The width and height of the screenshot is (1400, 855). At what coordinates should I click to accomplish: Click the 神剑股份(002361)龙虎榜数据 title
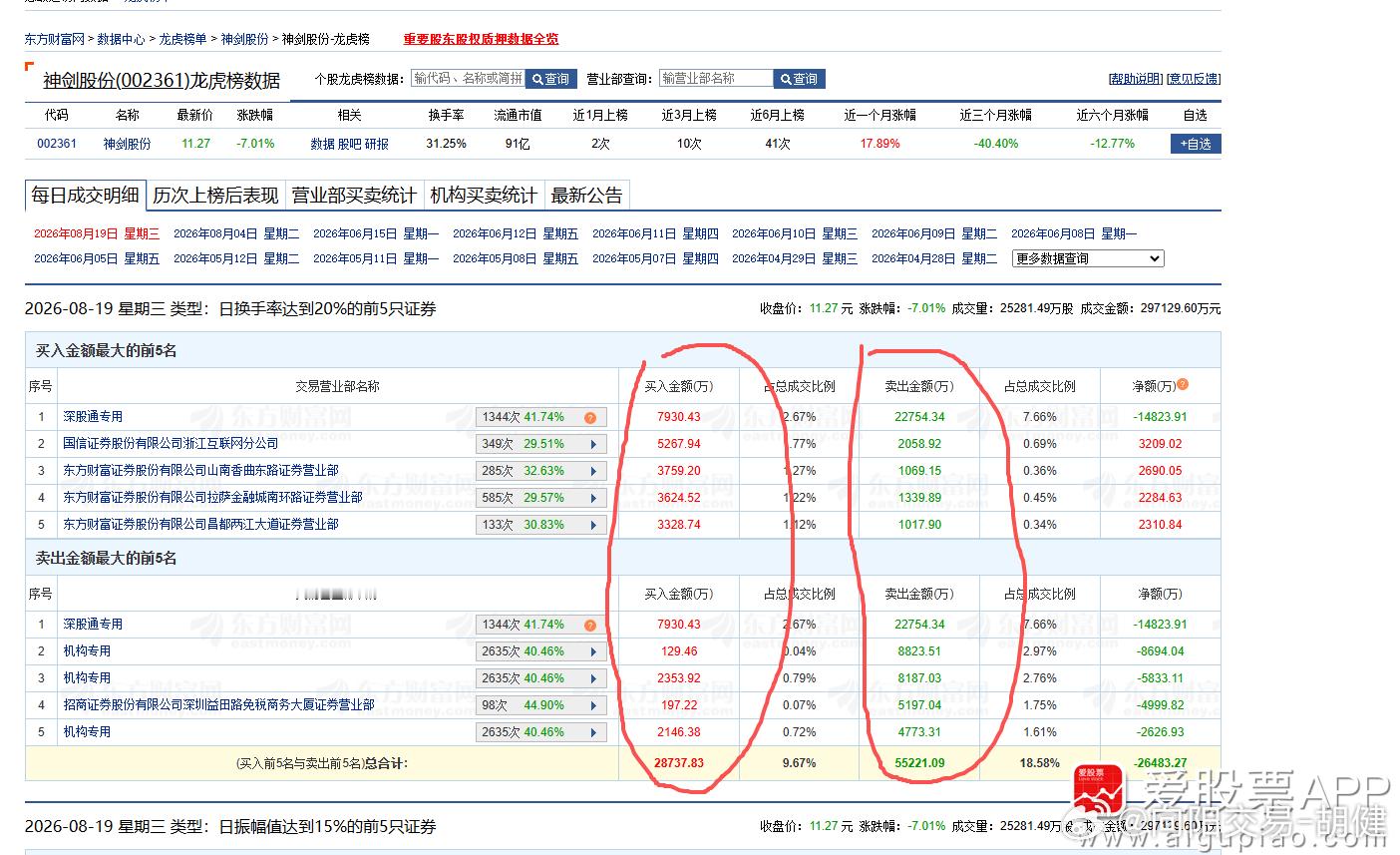(162, 81)
